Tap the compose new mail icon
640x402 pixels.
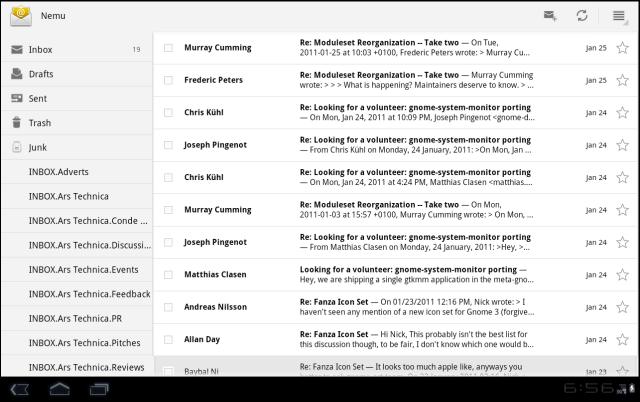pos(549,16)
